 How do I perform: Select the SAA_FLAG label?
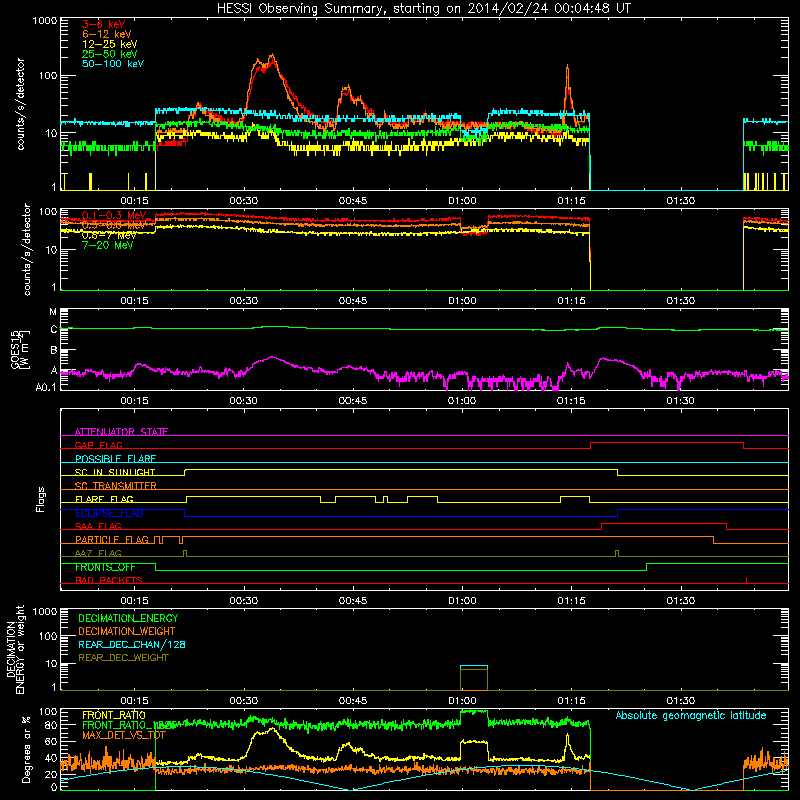click(98, 527)
